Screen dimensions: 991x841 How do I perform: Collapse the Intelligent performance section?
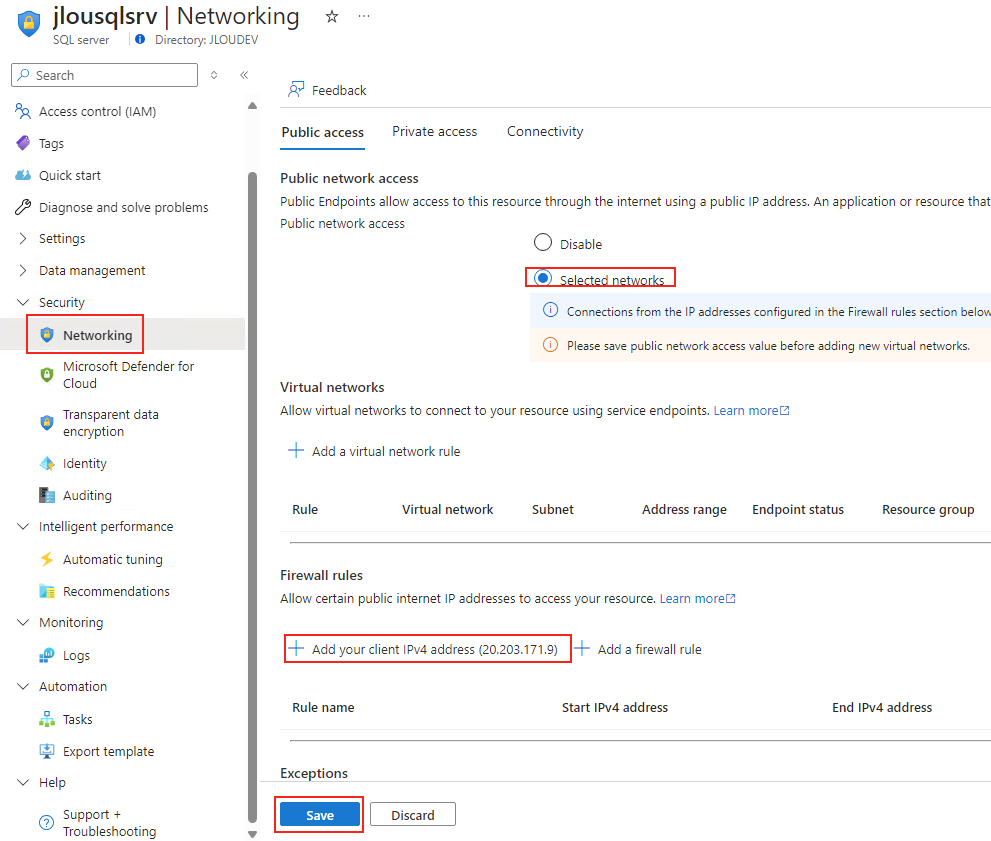[x=23, y=526]
